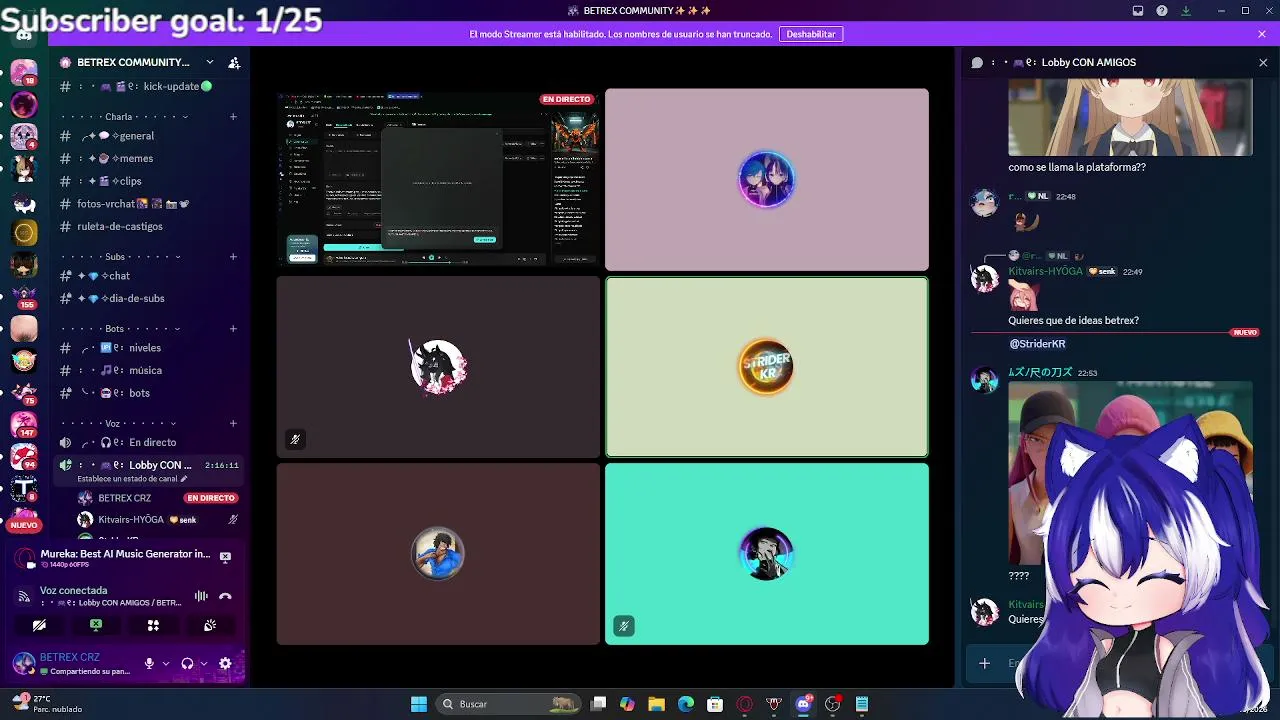The image size is (1280, 720).
Task: Open the BETREX COMMUNITY server dropdown
Action: tap(209, 62)
